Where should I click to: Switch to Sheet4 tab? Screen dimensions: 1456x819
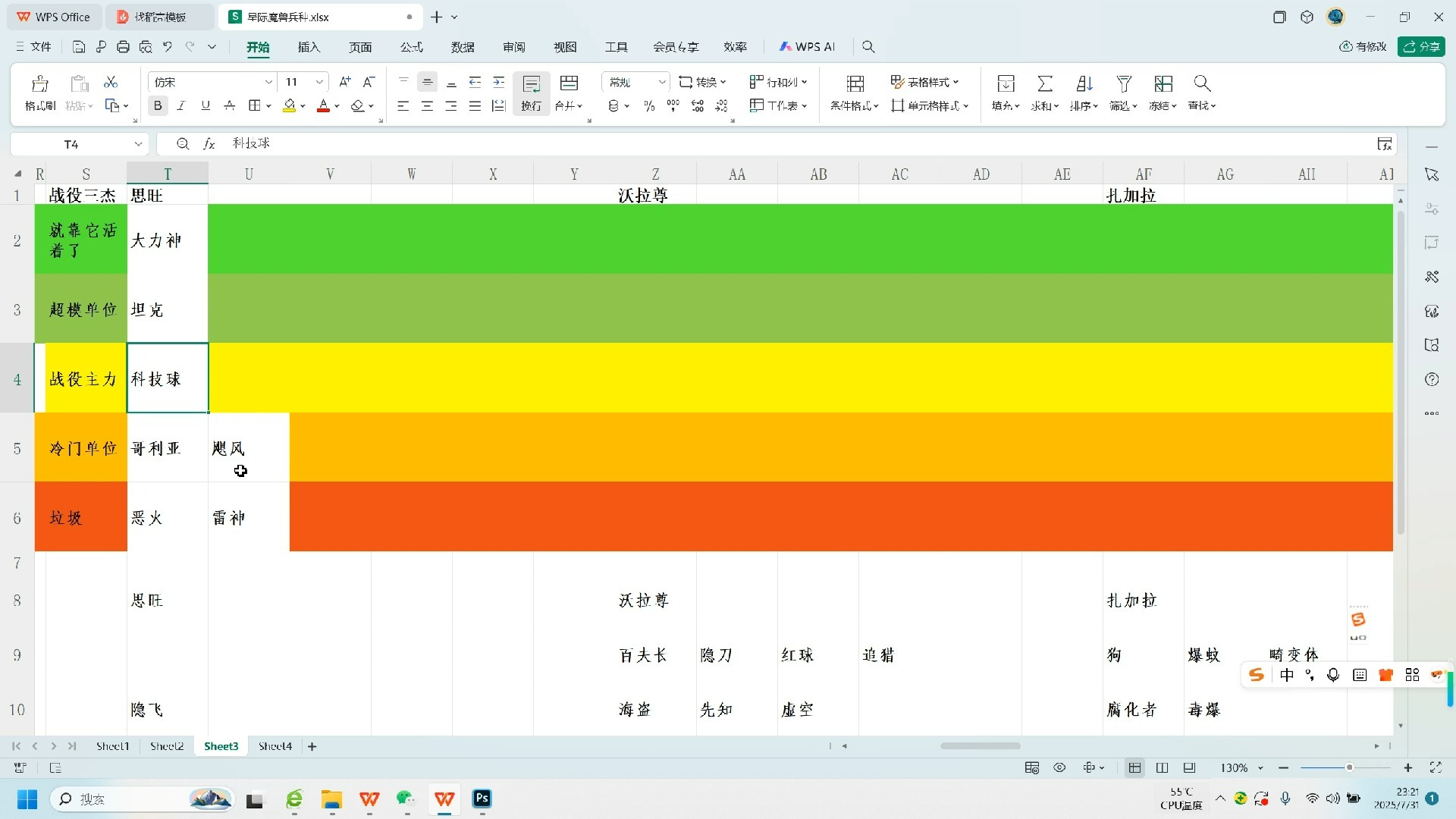click(275, 746)
